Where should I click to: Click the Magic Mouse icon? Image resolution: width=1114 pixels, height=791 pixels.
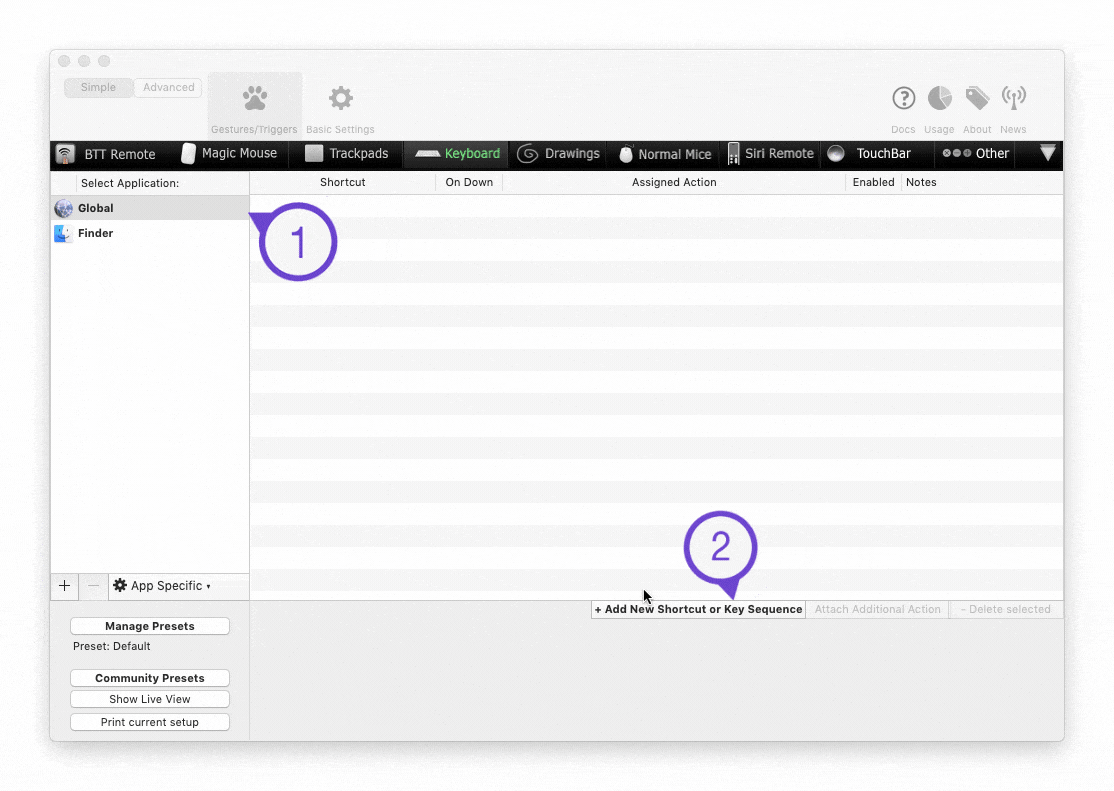point(188,154)
